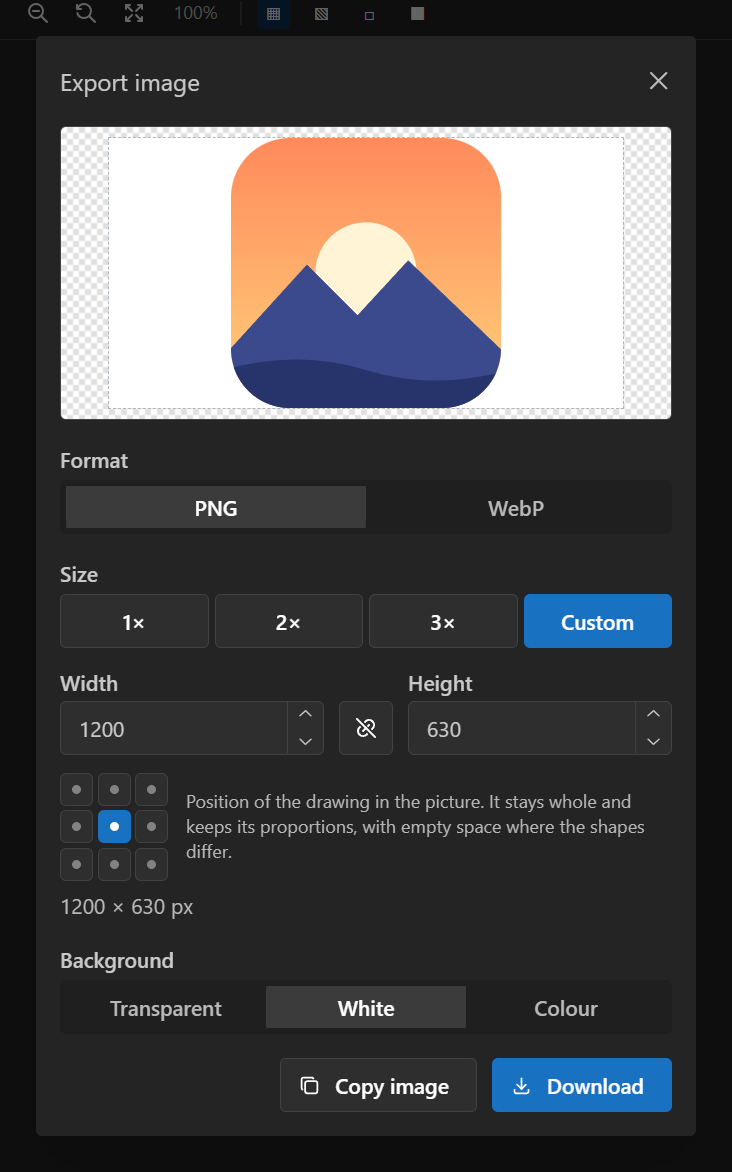The height and width of the screenshot is (1172, 732).
Task: Click the export preview thumbnail
Action: click(x=366, y=273)
